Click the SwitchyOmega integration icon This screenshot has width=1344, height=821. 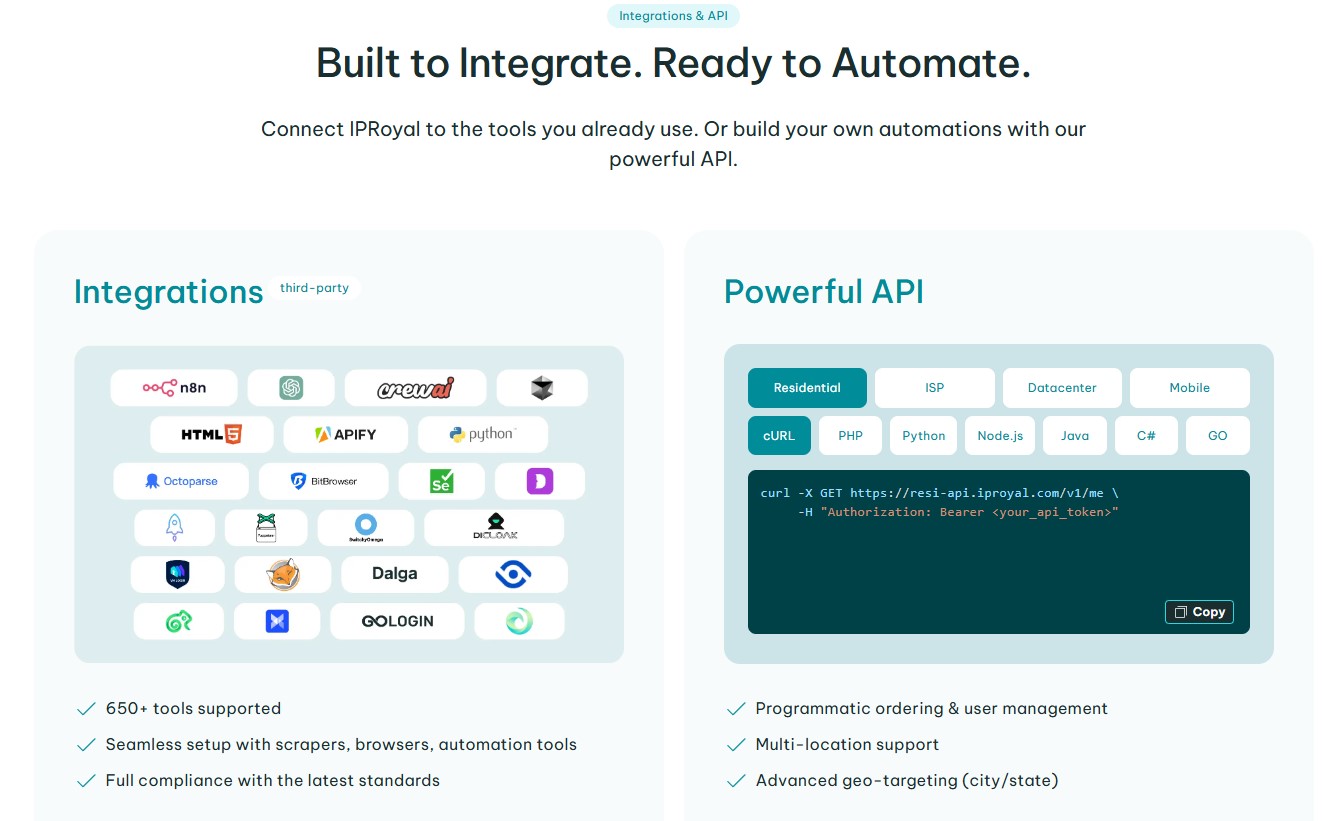[x=366, y=527]
